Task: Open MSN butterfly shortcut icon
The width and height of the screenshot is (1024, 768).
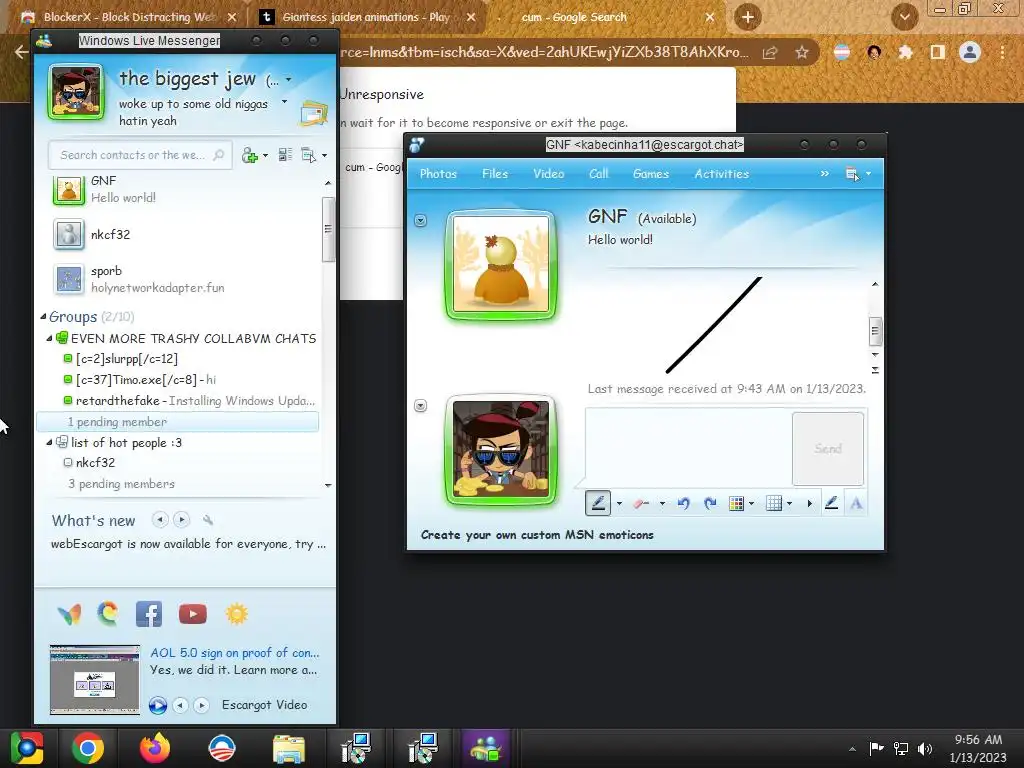Action: (x=69, y=614)
